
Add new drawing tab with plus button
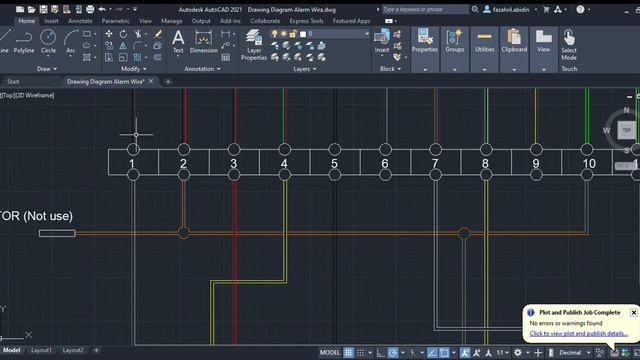click(167, 82)
